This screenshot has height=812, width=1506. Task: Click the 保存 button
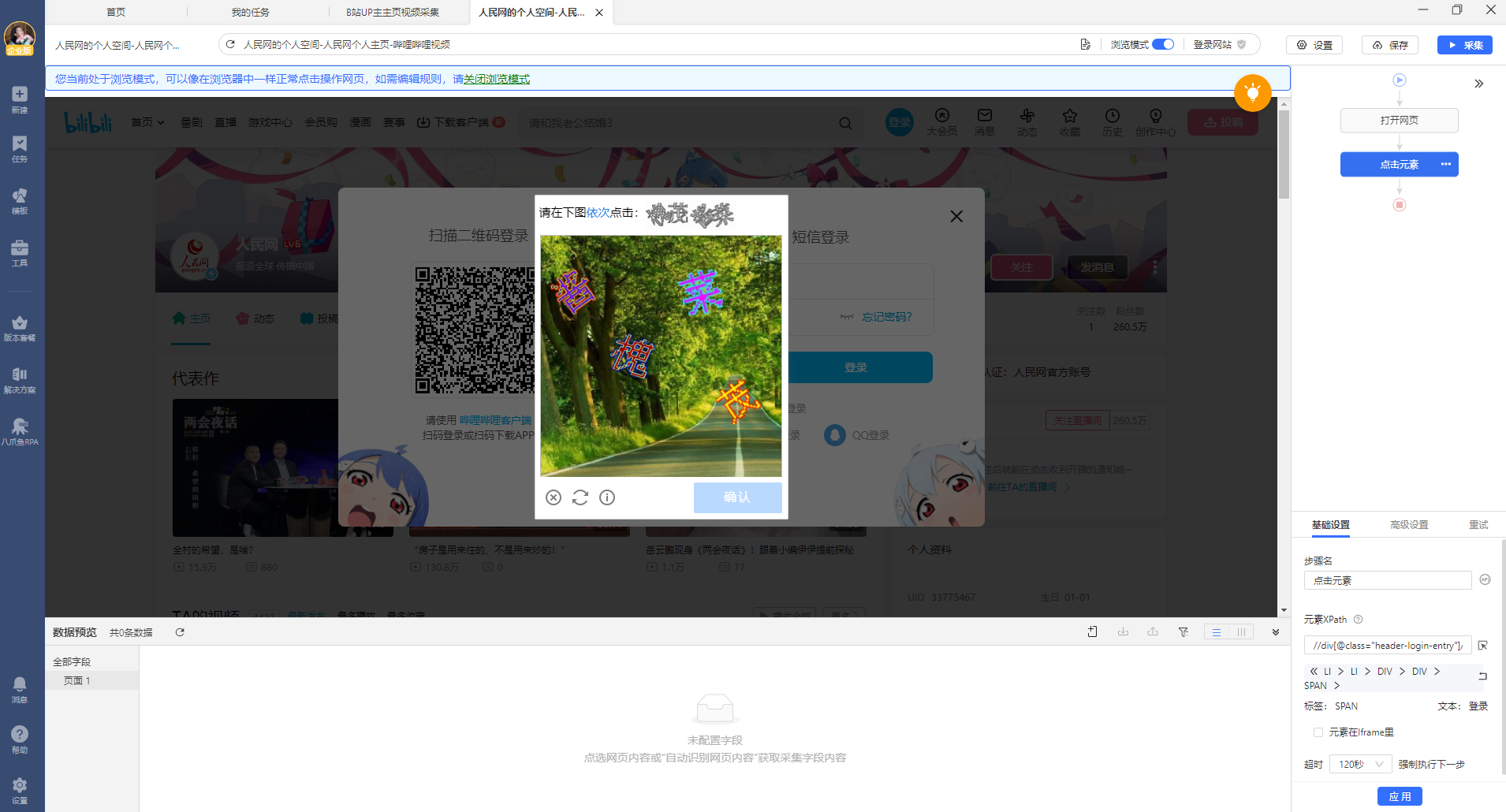click(x=1390, y=45)
